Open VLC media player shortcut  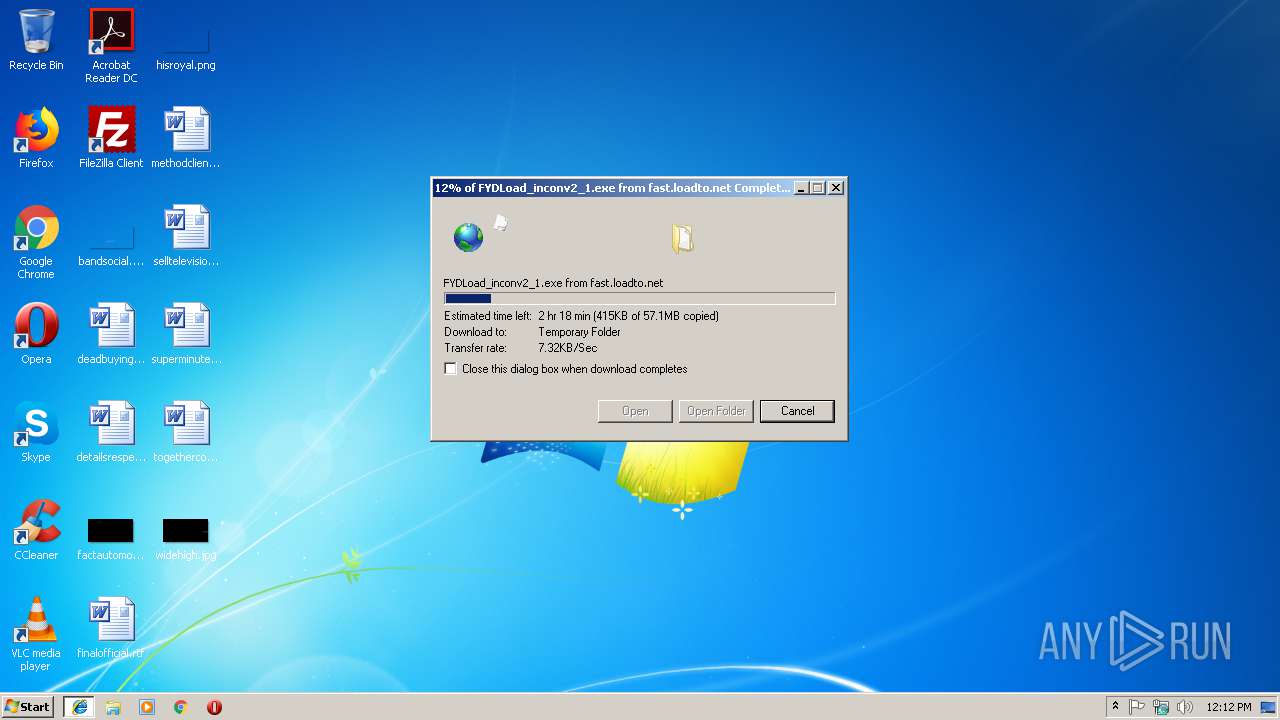pos(36,634)
